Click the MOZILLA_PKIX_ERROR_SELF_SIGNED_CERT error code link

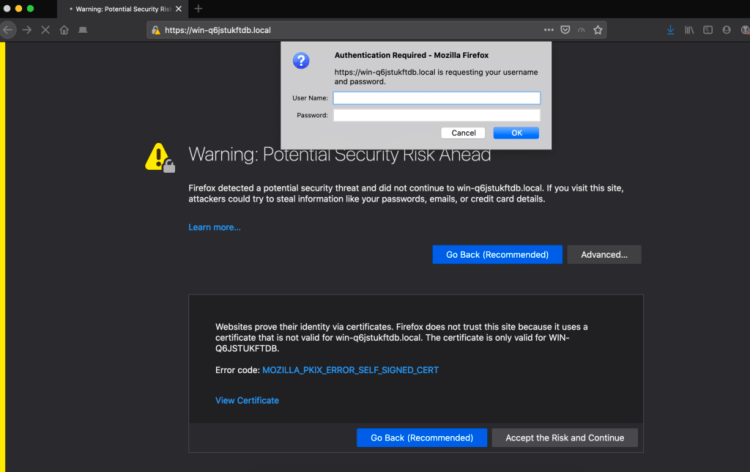click(x=350, y=370)
